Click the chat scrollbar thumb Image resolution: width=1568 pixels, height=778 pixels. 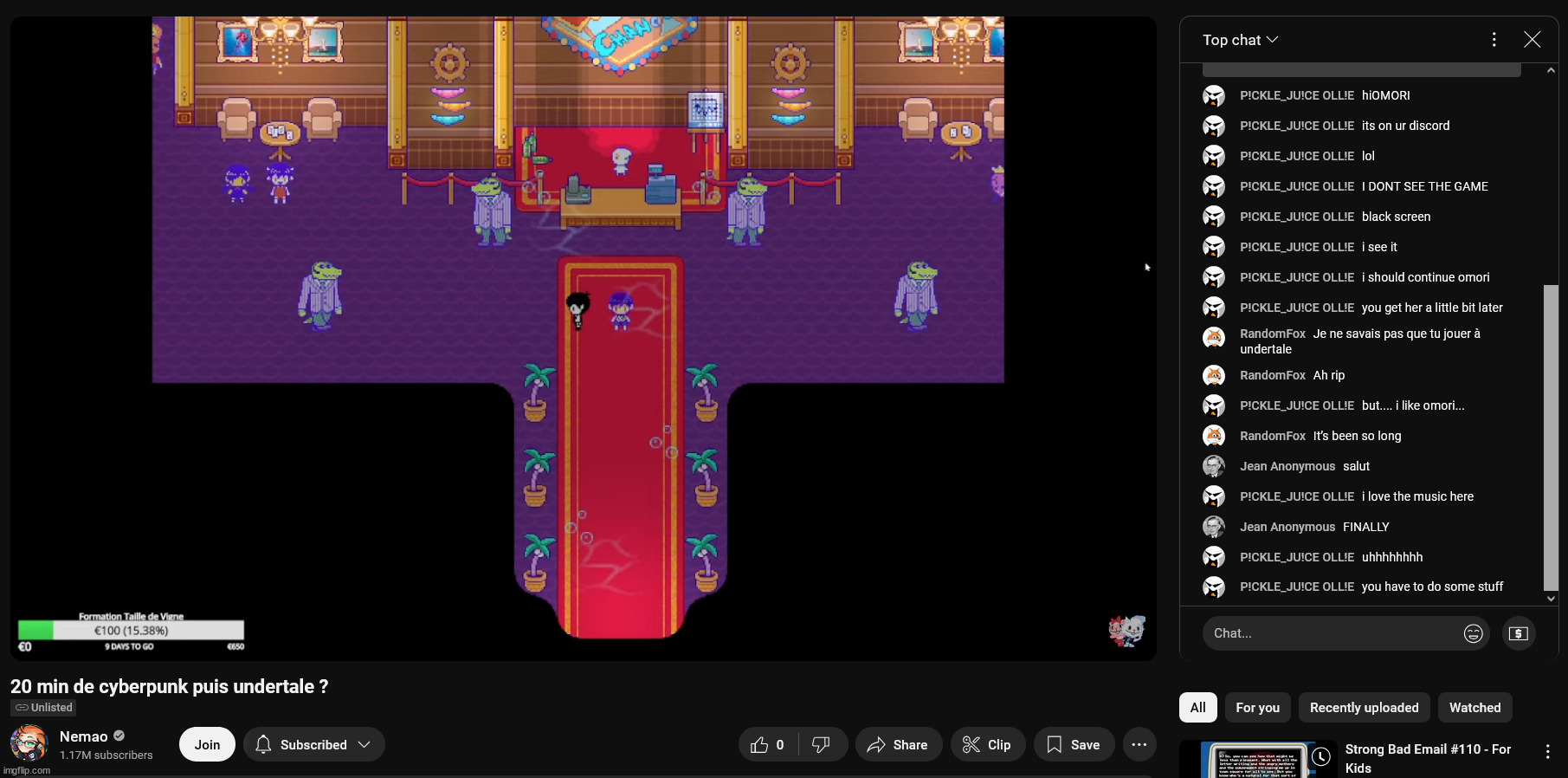pos(1551,438)
